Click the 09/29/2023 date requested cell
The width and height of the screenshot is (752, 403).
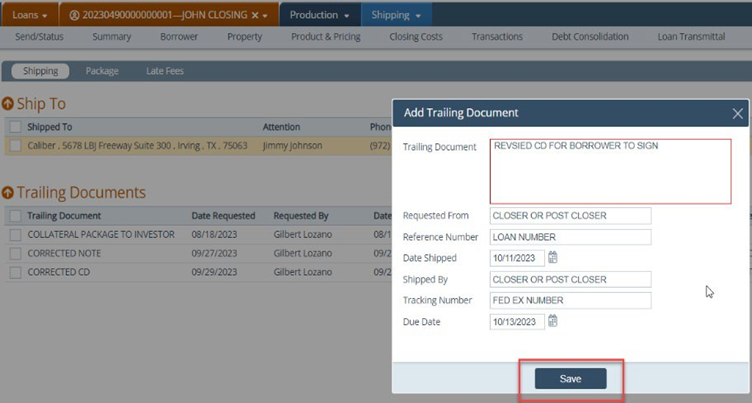coord(214,272)
